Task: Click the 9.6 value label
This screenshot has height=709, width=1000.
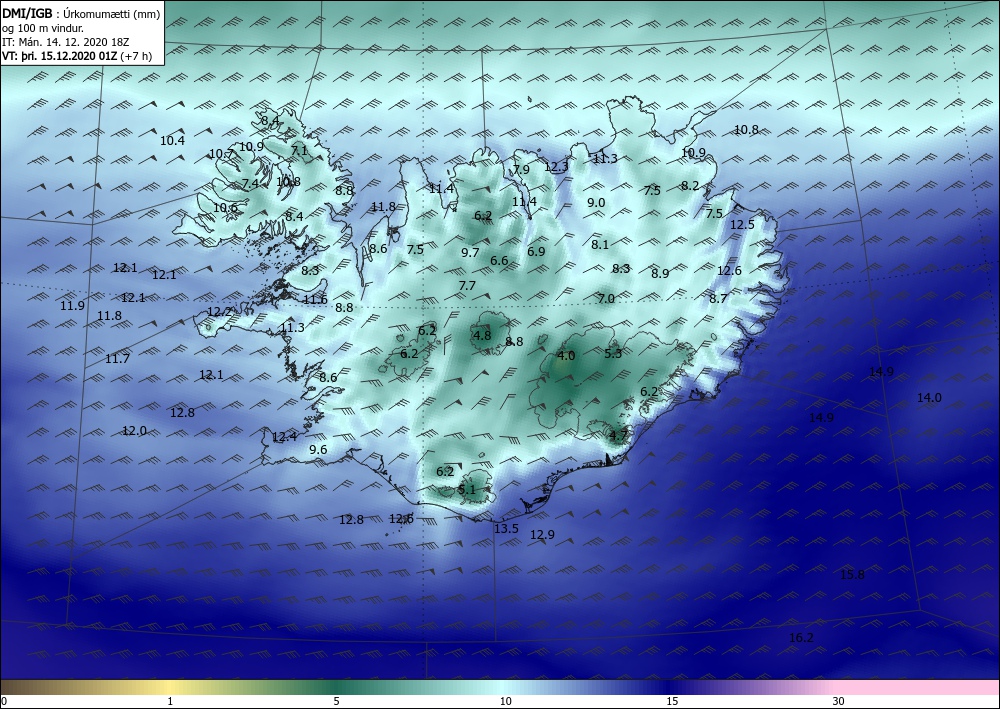Action: (318, 450)
